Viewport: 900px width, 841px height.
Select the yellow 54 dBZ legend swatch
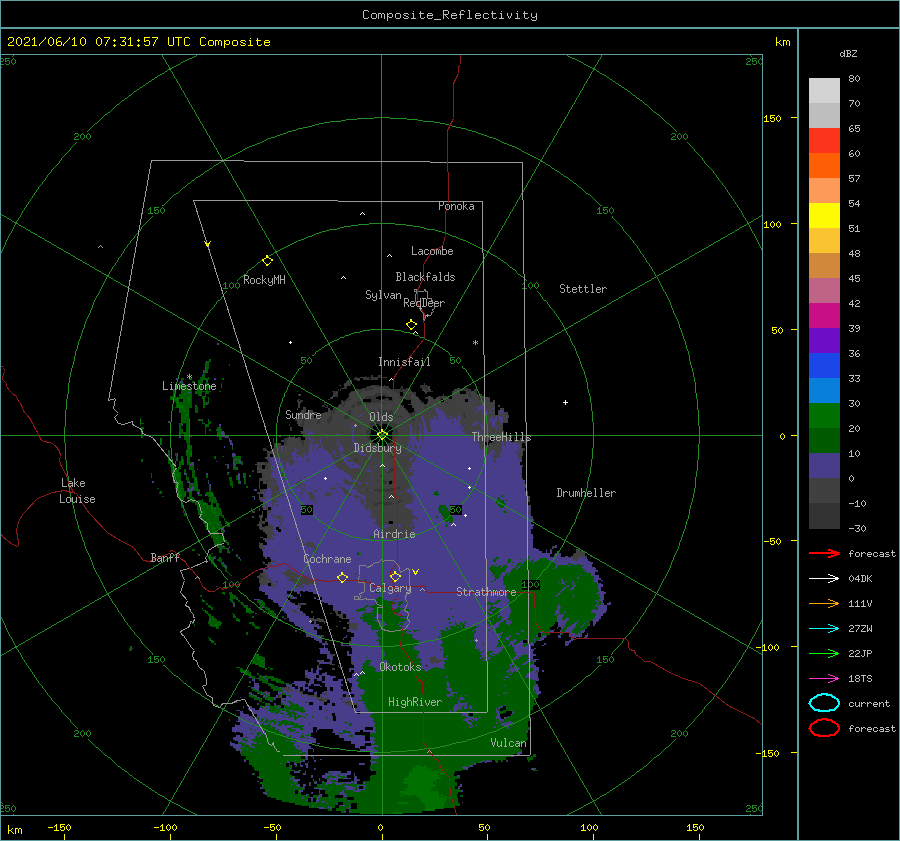[824, 215]
